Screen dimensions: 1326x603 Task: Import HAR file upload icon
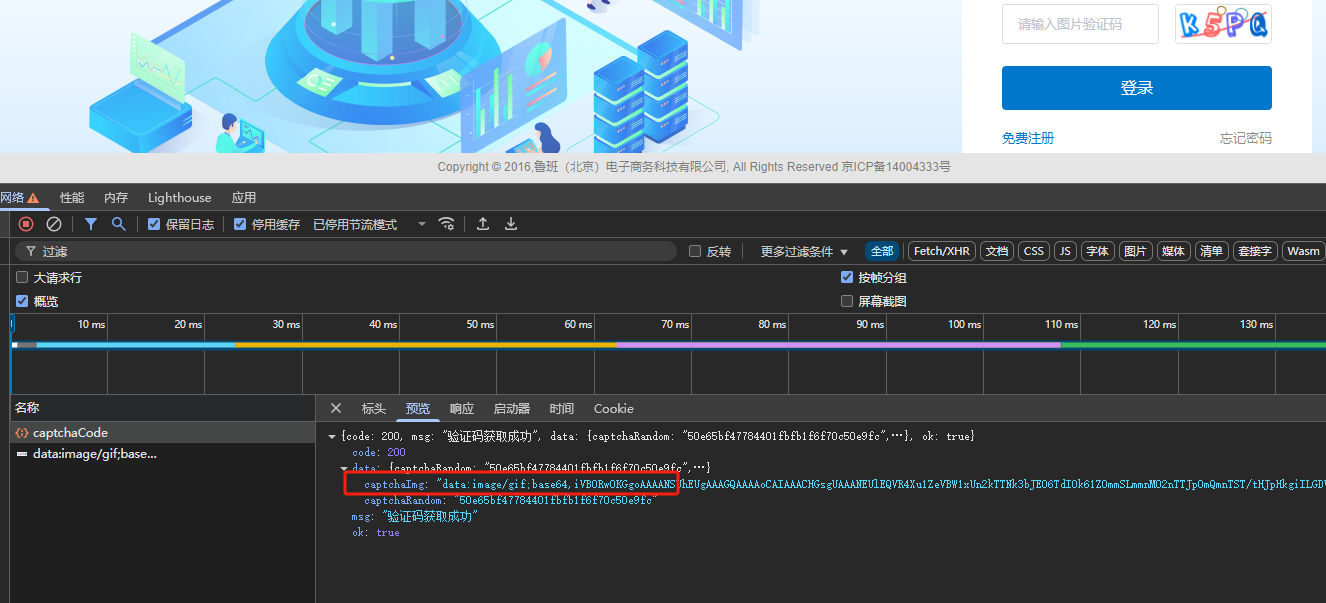[483, 224]
